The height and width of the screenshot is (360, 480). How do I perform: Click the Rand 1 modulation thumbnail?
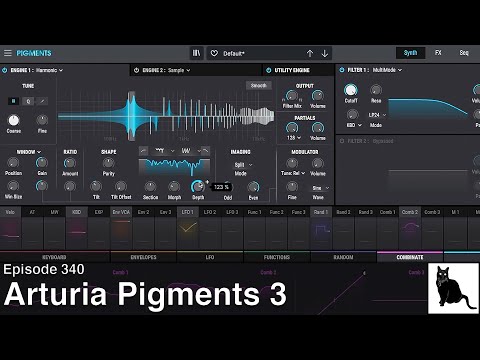(321, 229)
